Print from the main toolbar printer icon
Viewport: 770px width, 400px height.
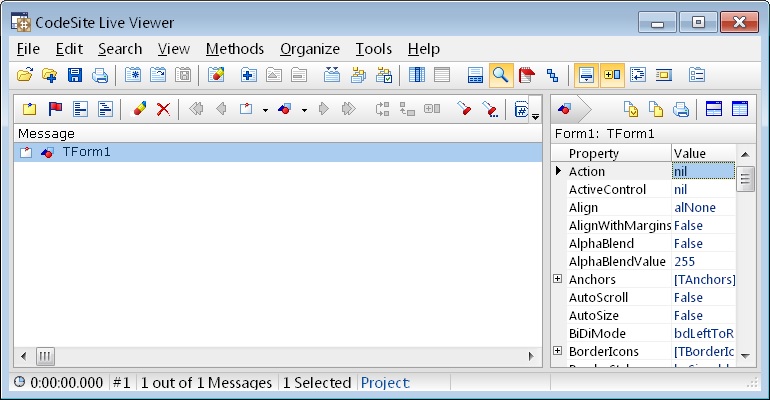pos(100,75)
